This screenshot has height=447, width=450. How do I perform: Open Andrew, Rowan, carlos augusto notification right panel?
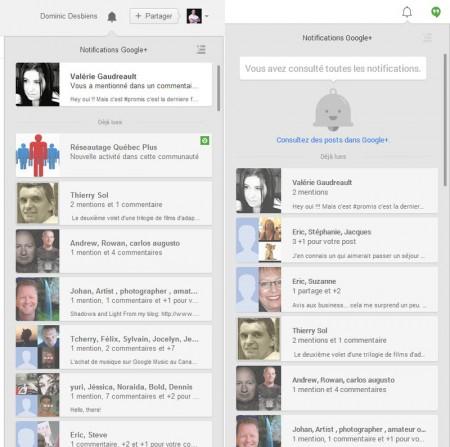pyautogui.click(x=337, y=388)
